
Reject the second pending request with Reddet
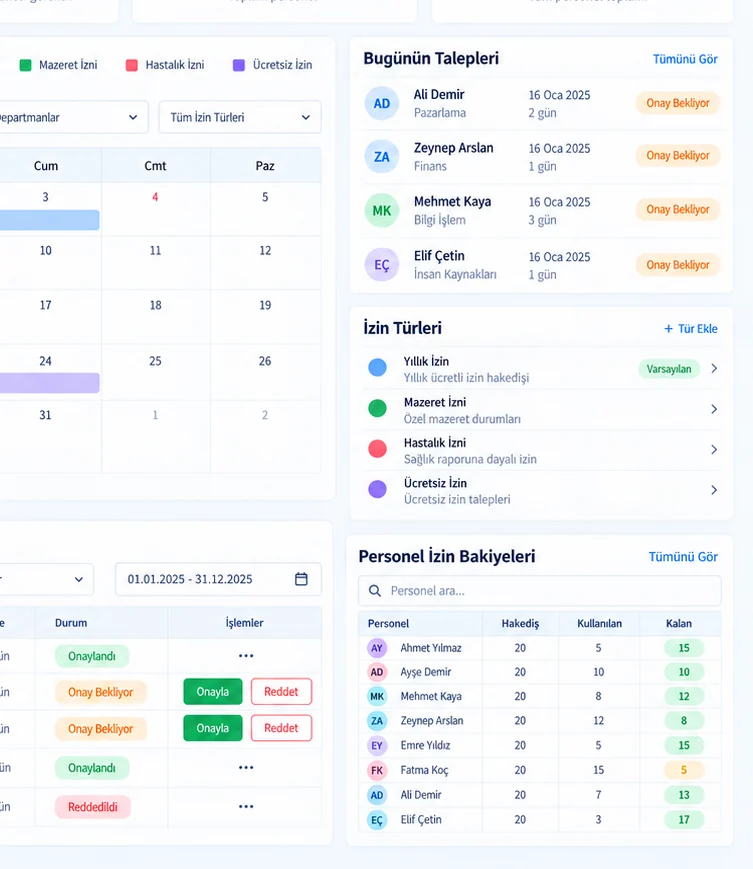281,728
